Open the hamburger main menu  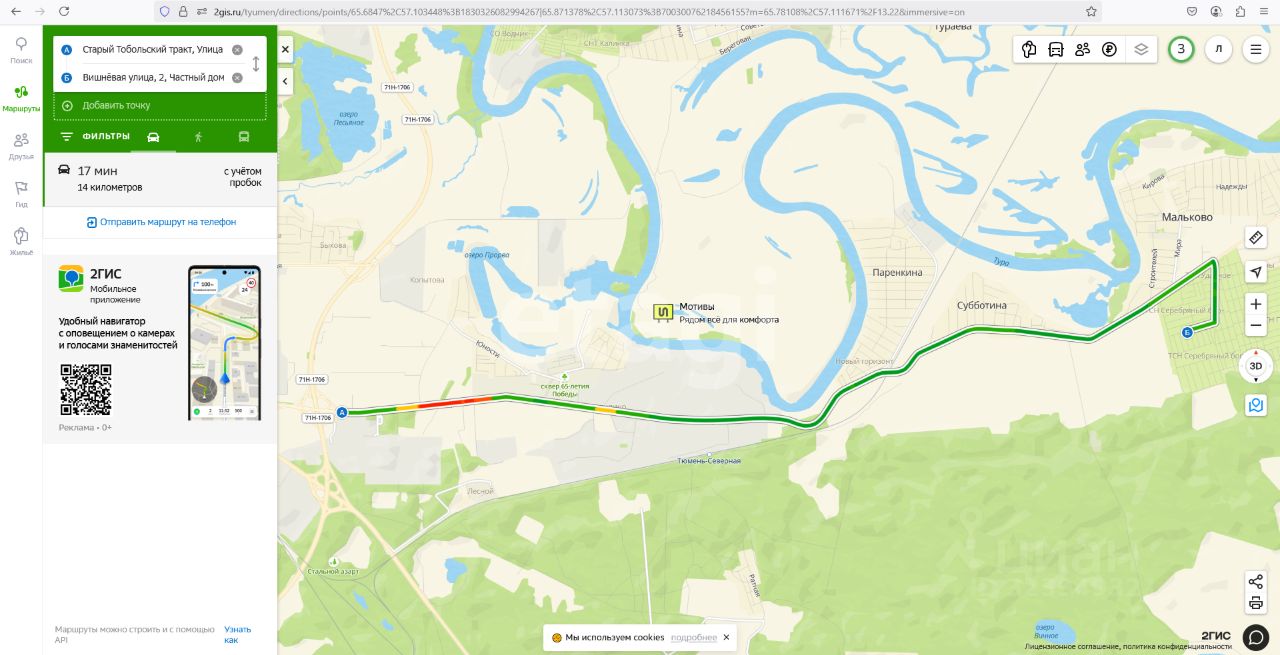pyautogui.click(x=1256, y=49)
